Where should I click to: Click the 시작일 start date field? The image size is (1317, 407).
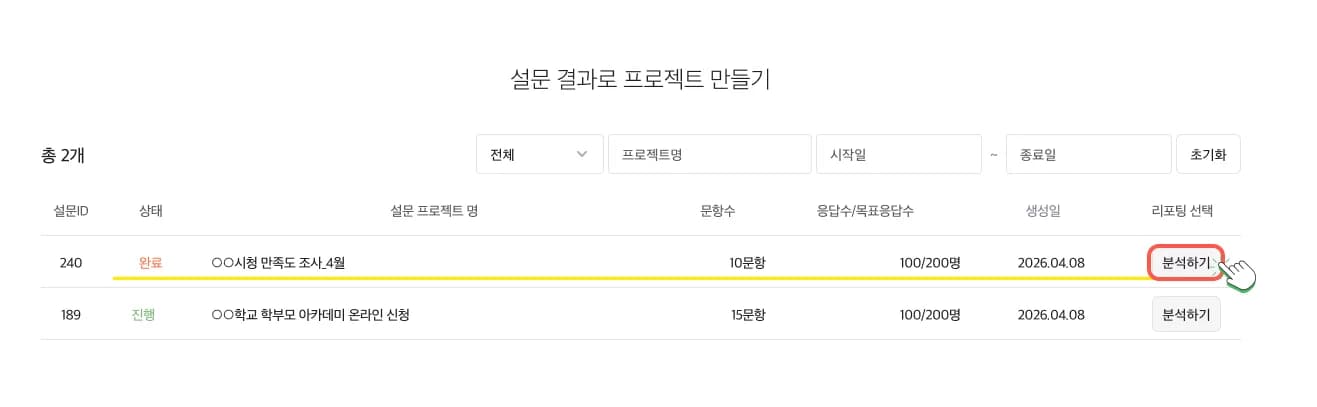coord(898,155)
